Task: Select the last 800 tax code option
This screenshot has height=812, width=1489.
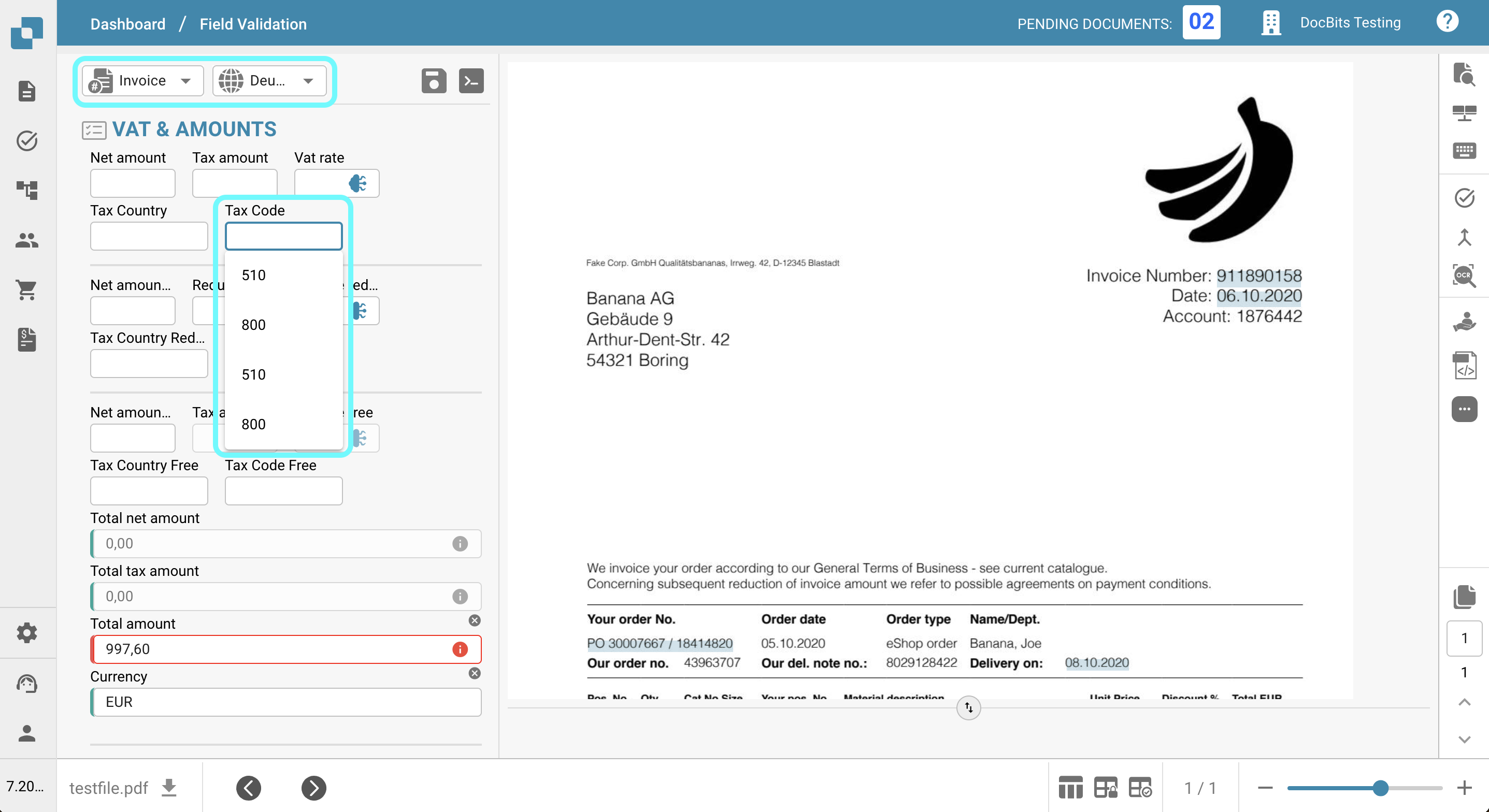Action: click(254, 424)
